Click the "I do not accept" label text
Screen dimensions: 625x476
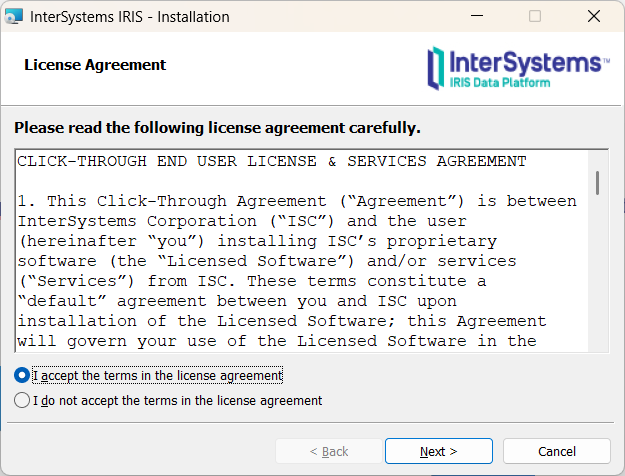pyautogui.click(x=178, y=401)
